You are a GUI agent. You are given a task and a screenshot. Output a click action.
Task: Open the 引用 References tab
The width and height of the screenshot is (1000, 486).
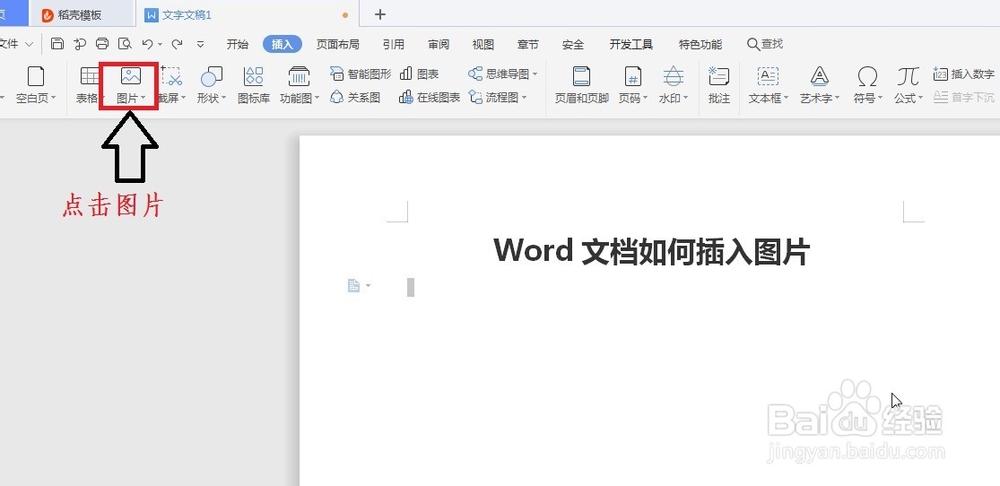[x=393, y=44]
